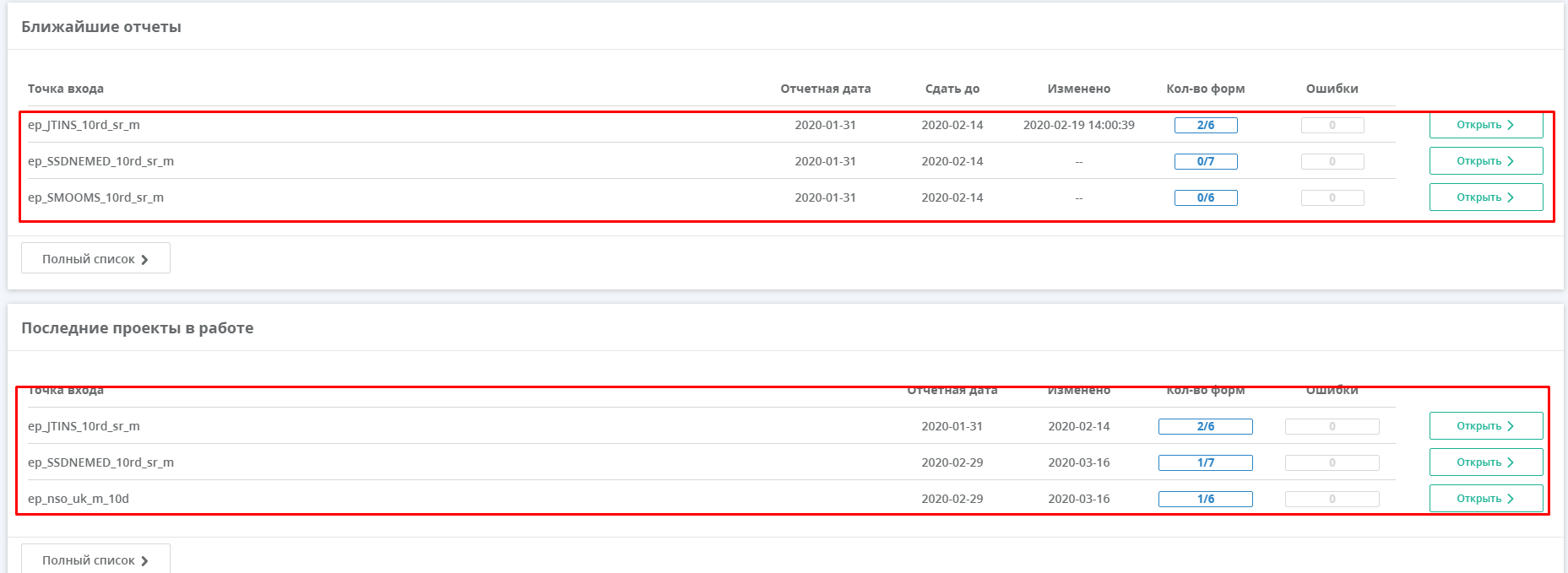Click the Сдать до column header
The width and height of the screenshot is (1568, 573).
pos(952,89)
